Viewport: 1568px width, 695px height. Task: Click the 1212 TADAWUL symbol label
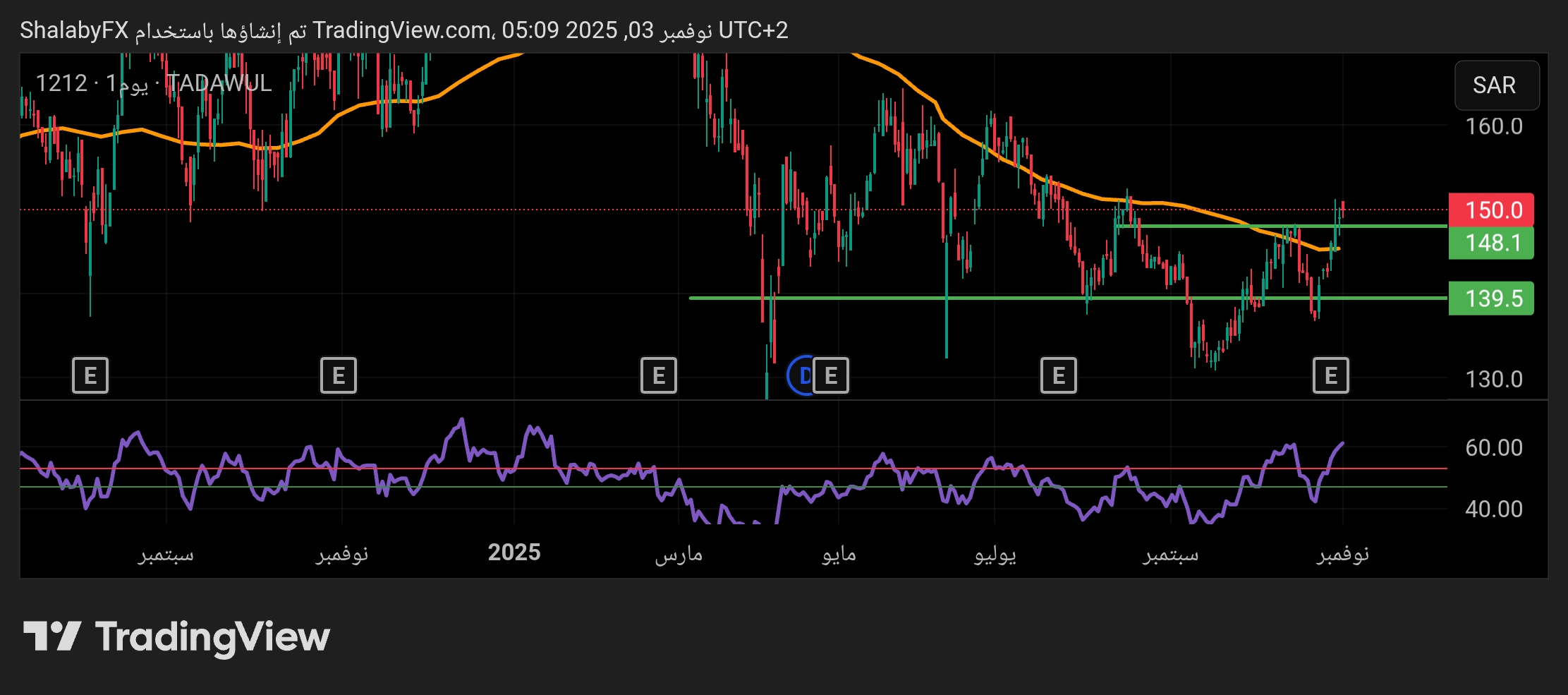[x=153, y=83]
